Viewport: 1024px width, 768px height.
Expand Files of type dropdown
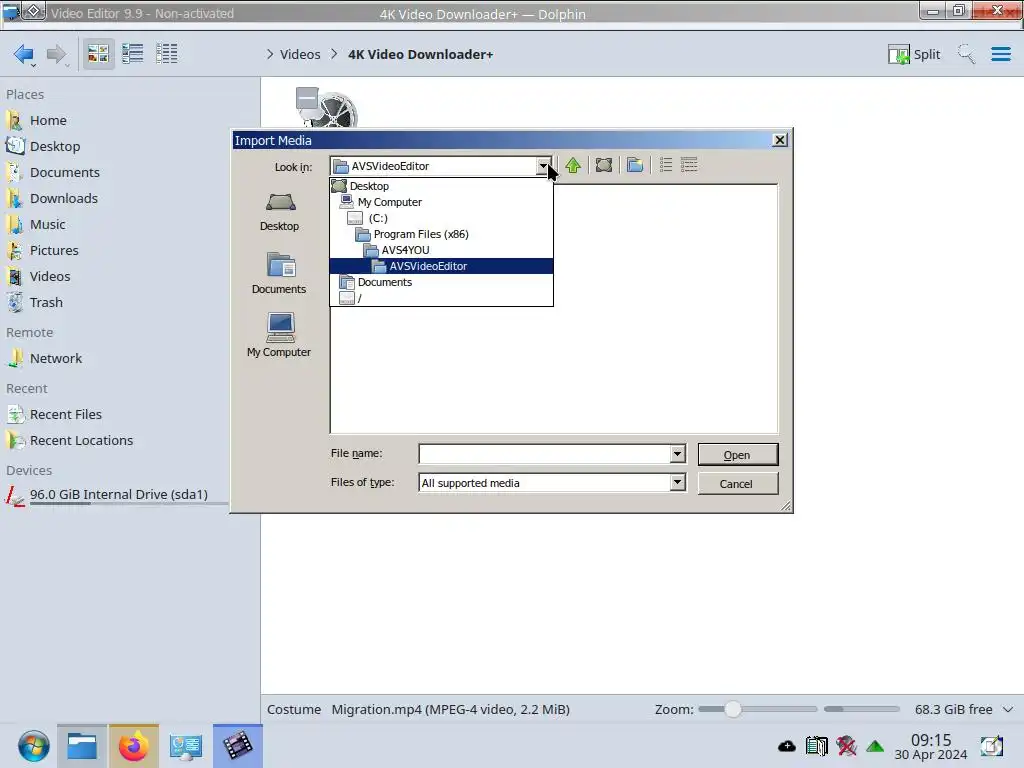(678, 483)
